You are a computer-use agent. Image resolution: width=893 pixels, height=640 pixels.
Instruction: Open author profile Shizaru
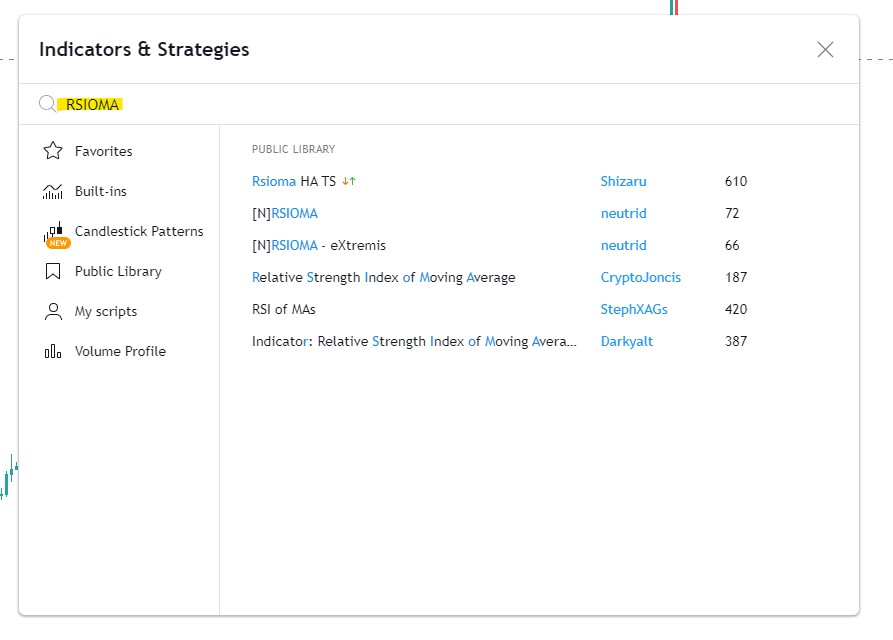[x=624, y=181]
